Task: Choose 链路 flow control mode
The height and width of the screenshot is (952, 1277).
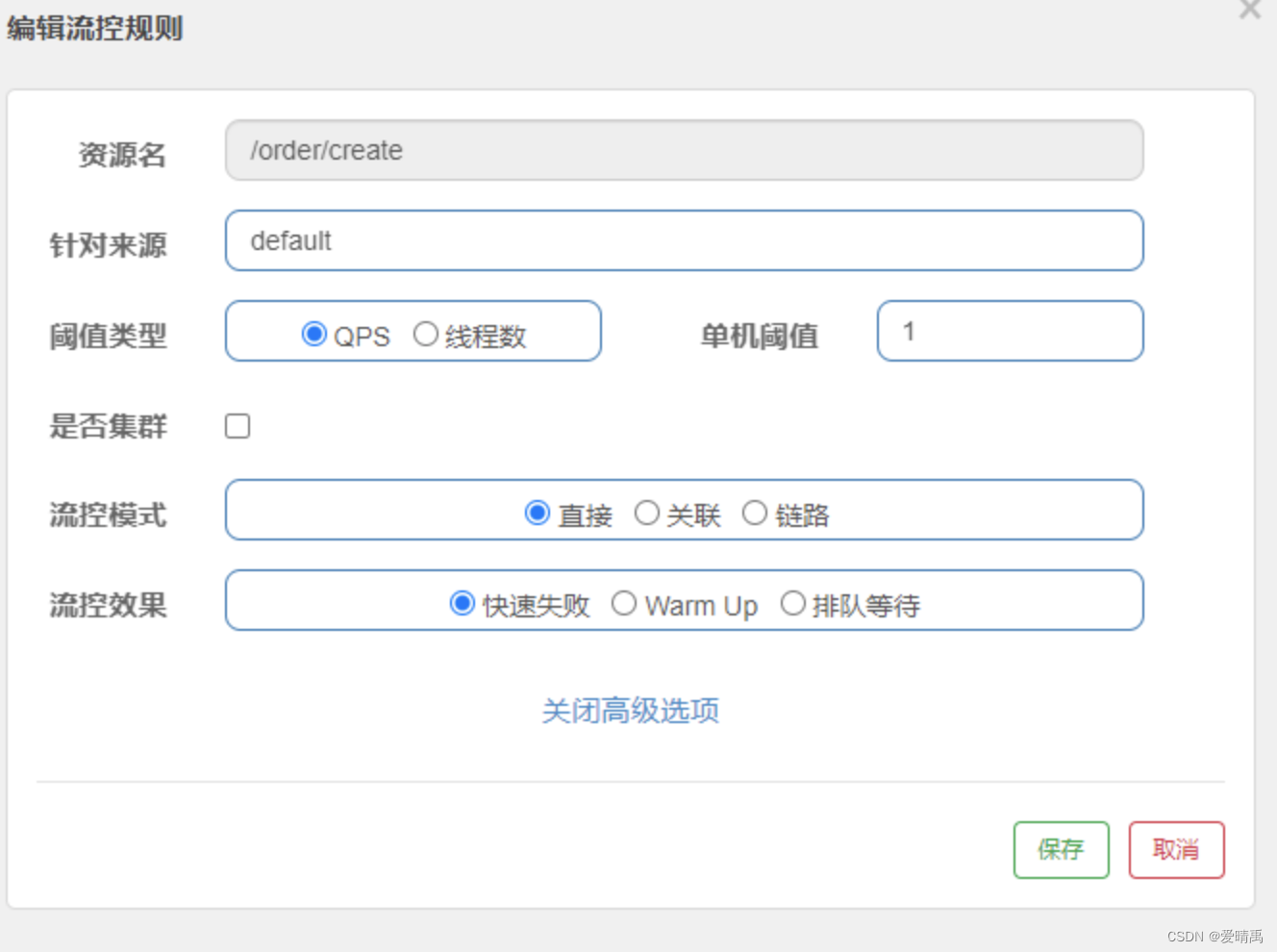Action: tap(754, 513)
